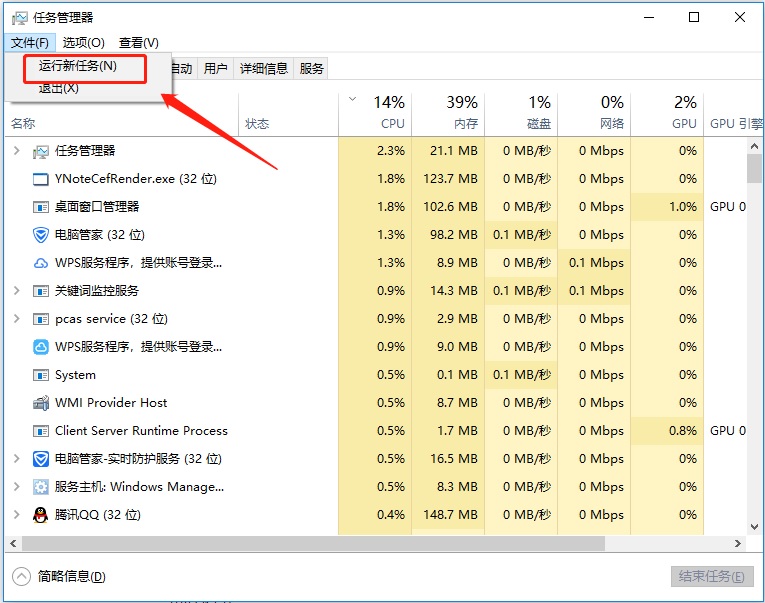Click the YNoteCefRender.exe process icon
This screenshot has width=765, height=603.
(x=41, y=179)
